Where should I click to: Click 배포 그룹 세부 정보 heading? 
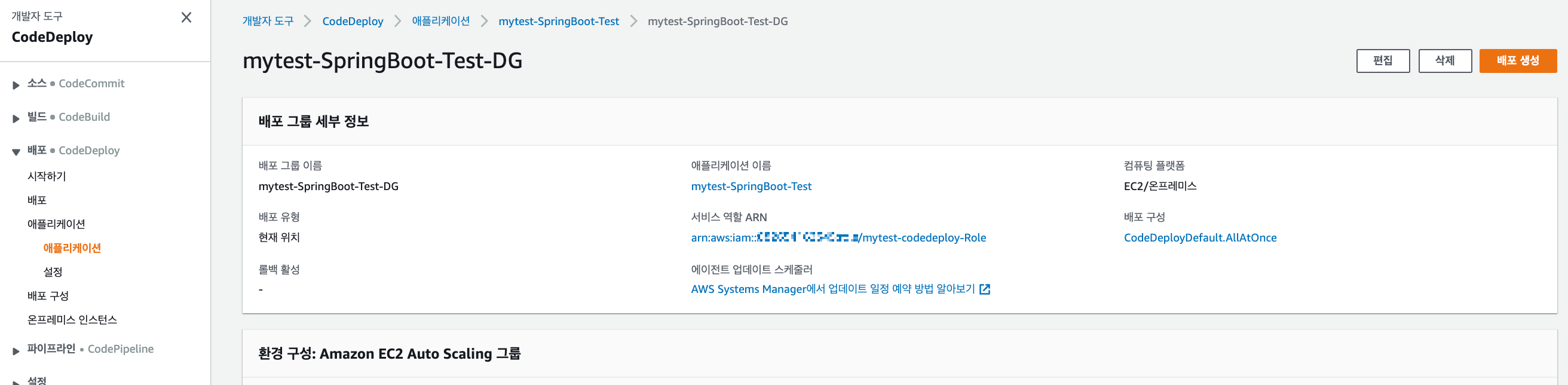tap(314, 121)
